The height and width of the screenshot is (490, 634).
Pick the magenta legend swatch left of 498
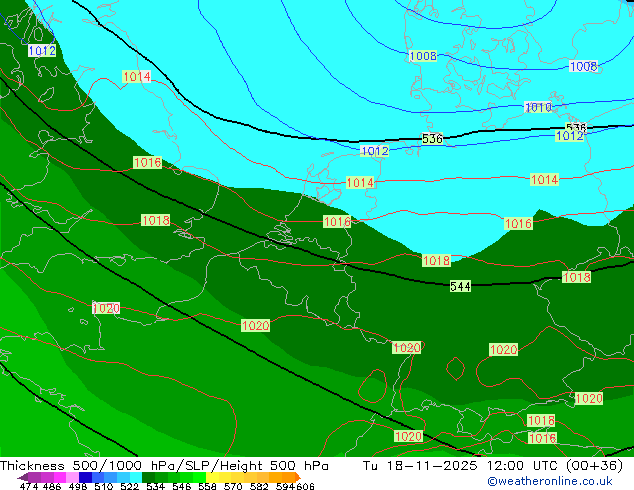[59, 477]
